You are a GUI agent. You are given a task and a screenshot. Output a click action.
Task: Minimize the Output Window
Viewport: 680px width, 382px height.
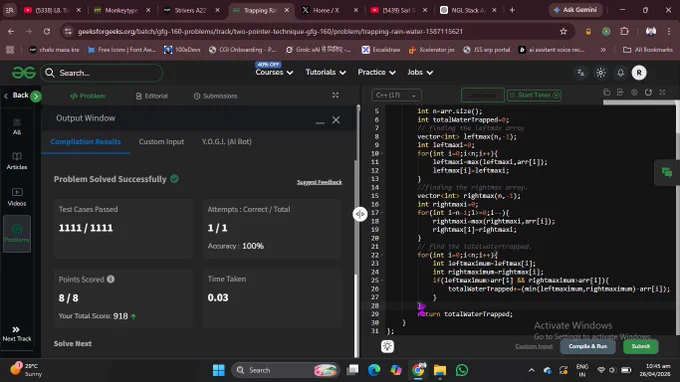pos(320,123)
